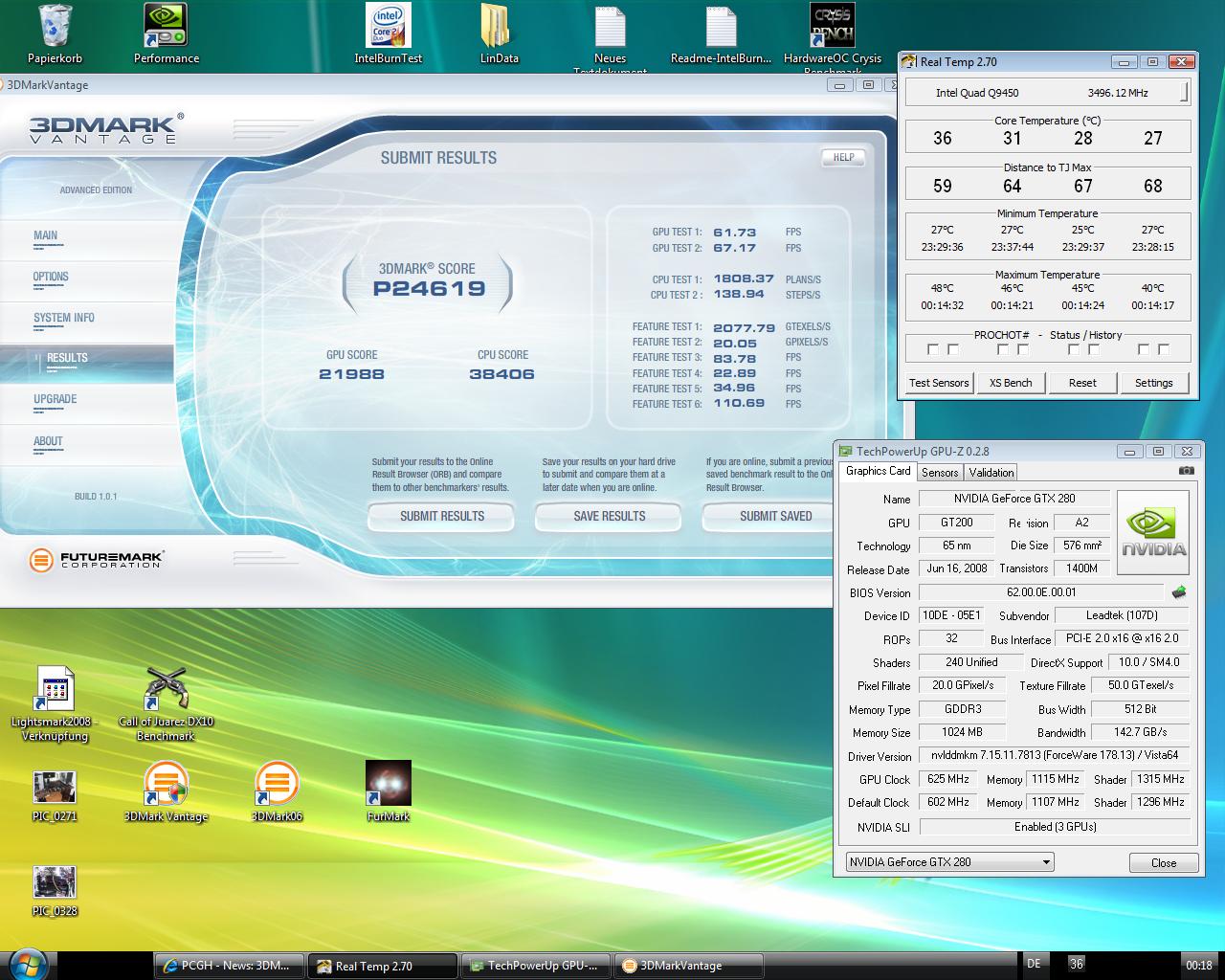Viewport: 1225px width, 980px height.
Task: Open PIC_0271 image file
Action: (55, 796)
